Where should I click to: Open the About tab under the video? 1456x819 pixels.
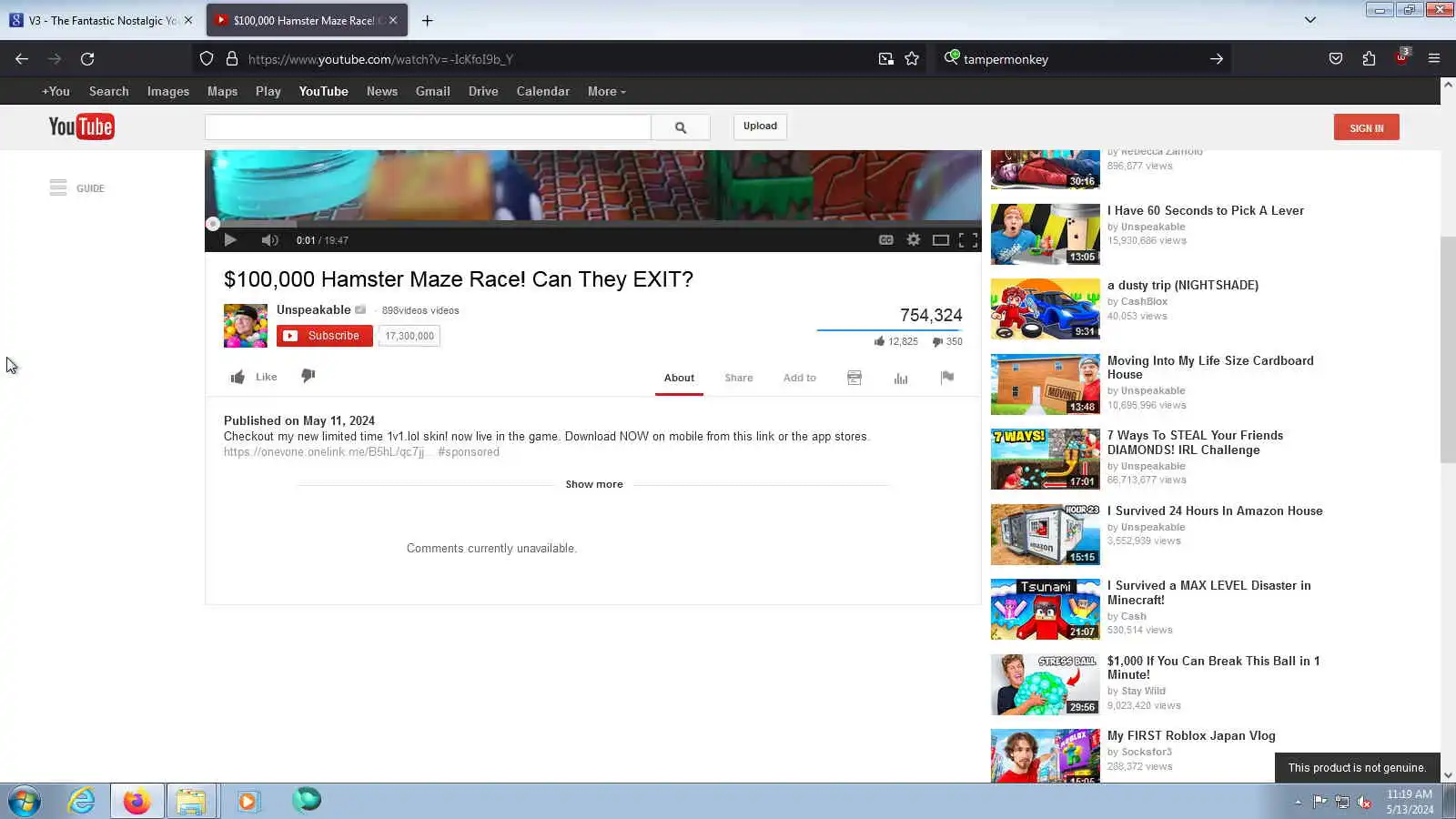pos(679,378)
